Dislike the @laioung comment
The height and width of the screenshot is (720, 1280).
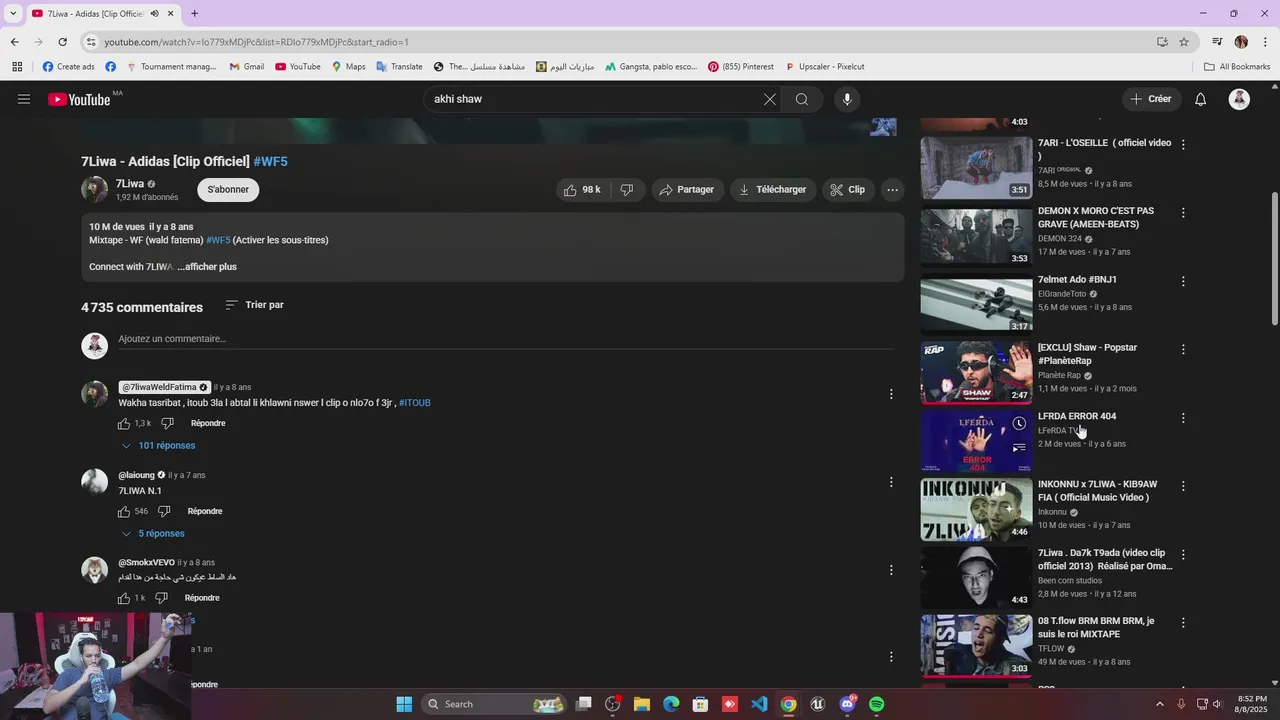pos(164,511)
